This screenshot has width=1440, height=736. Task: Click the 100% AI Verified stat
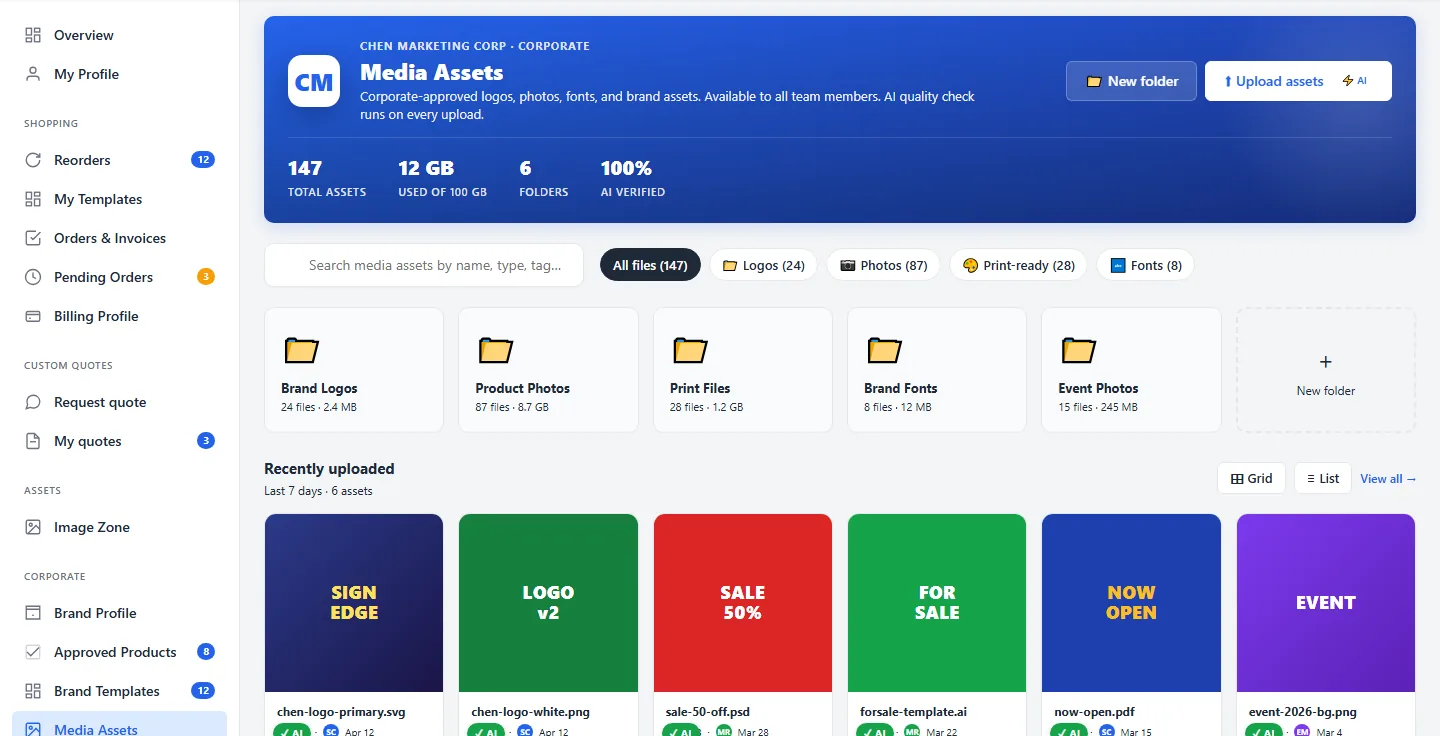[x=633, y=178]
